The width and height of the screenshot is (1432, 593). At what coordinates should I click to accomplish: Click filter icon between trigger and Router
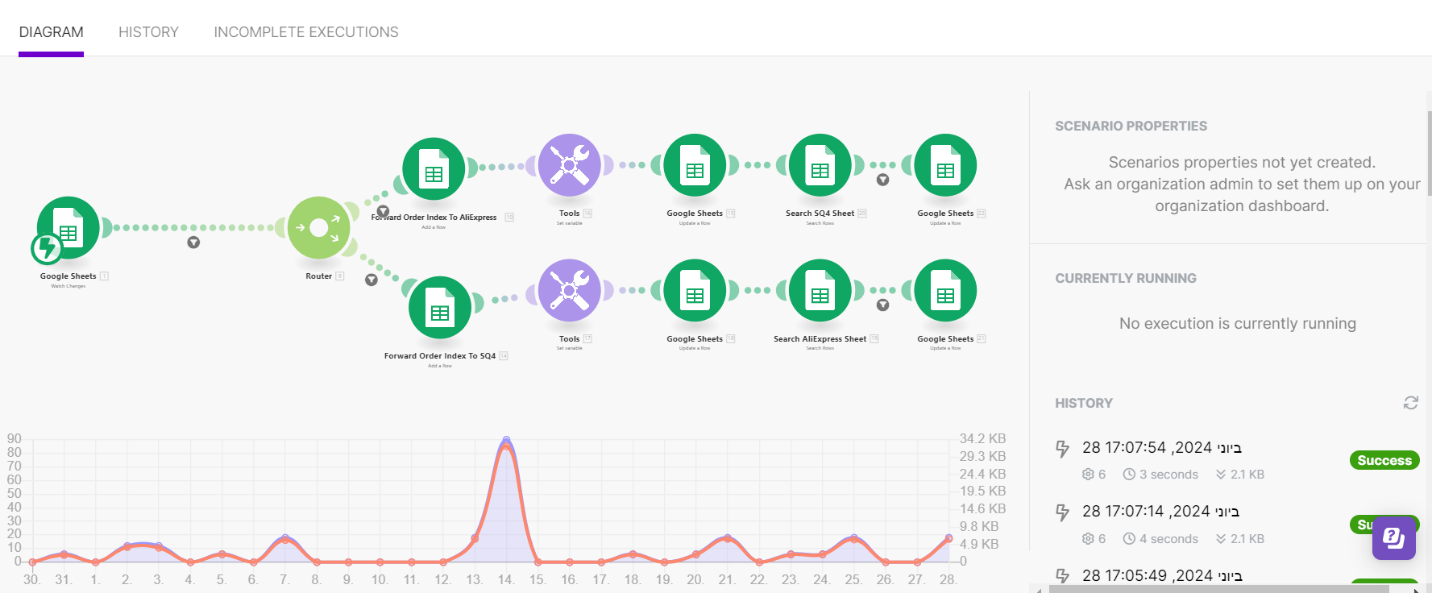pos(194,242)
